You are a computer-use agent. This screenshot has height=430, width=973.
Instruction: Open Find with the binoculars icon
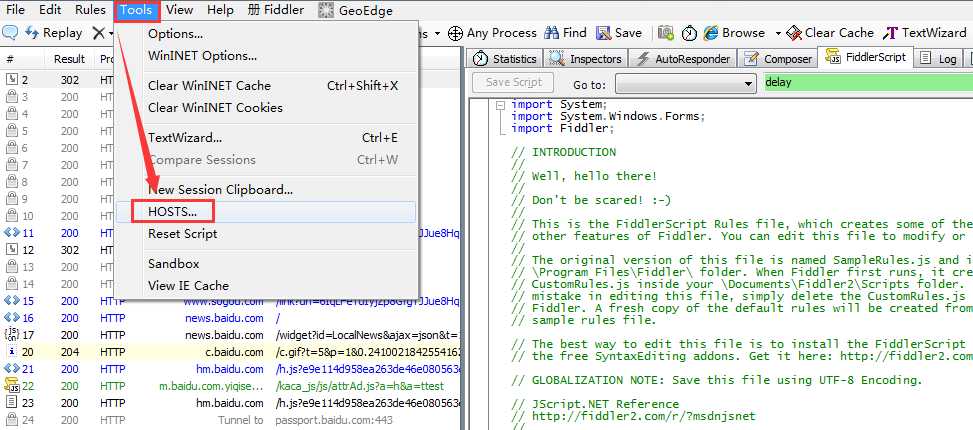(x=565, y=33)
